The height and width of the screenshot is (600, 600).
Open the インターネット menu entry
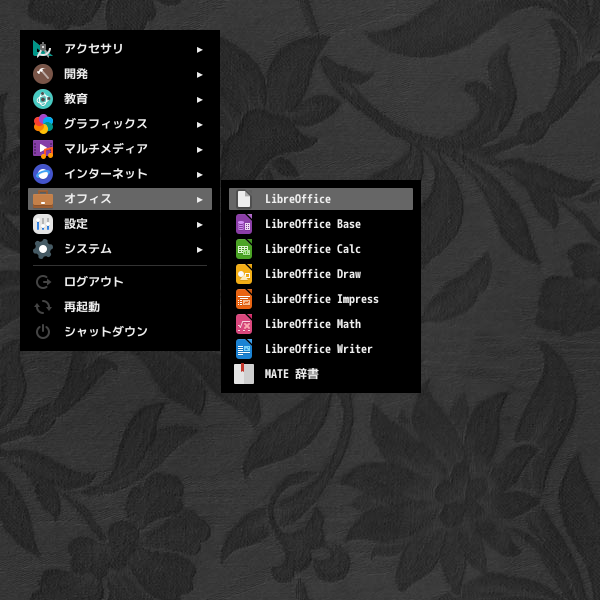[120, 174]
